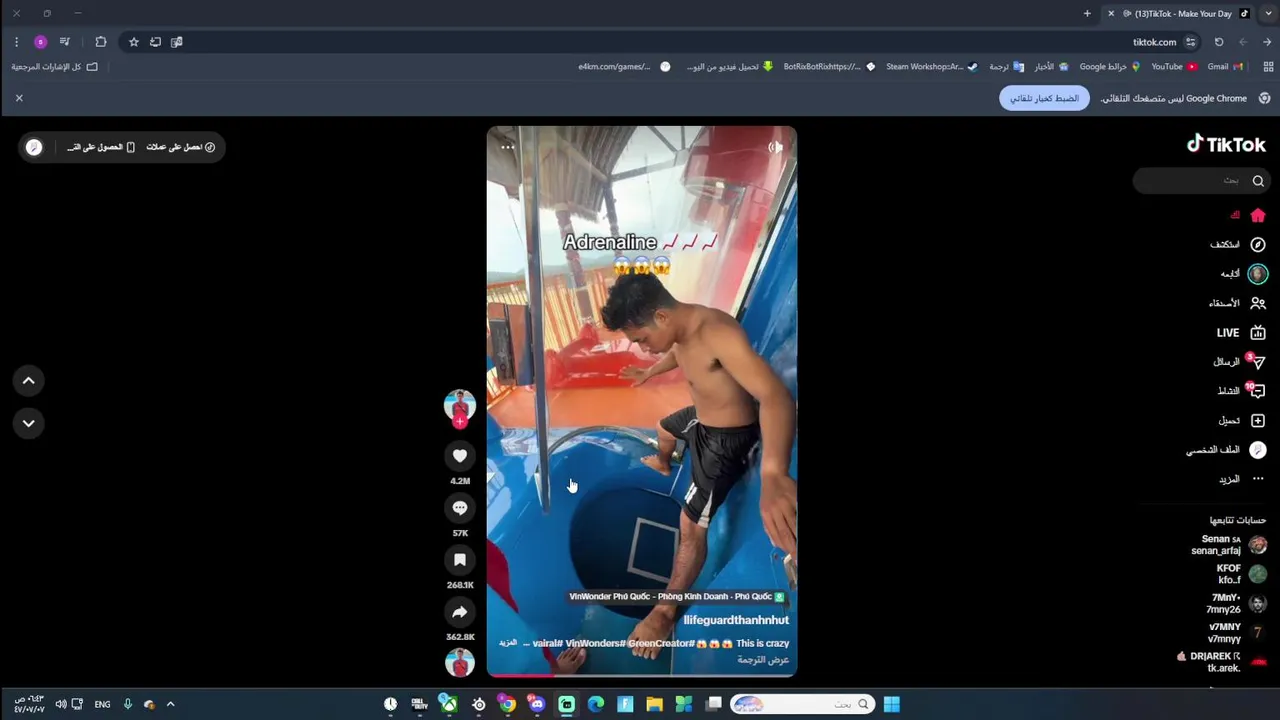
Task: Expand the More (المزيد) sidebar menu
Action: click(x=1242, y=479)
